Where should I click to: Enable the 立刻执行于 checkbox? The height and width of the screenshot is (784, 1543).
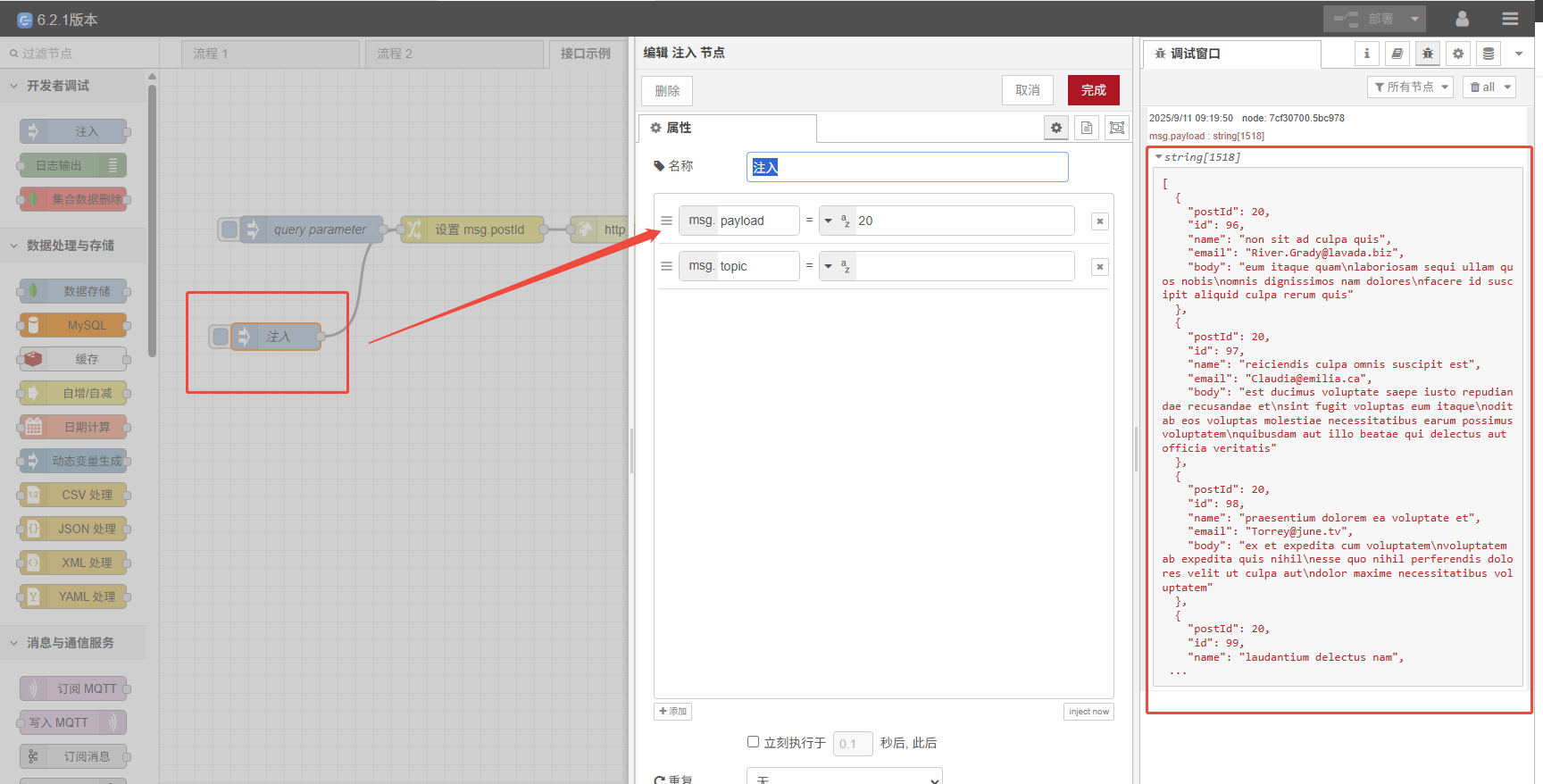pos(753,742)
